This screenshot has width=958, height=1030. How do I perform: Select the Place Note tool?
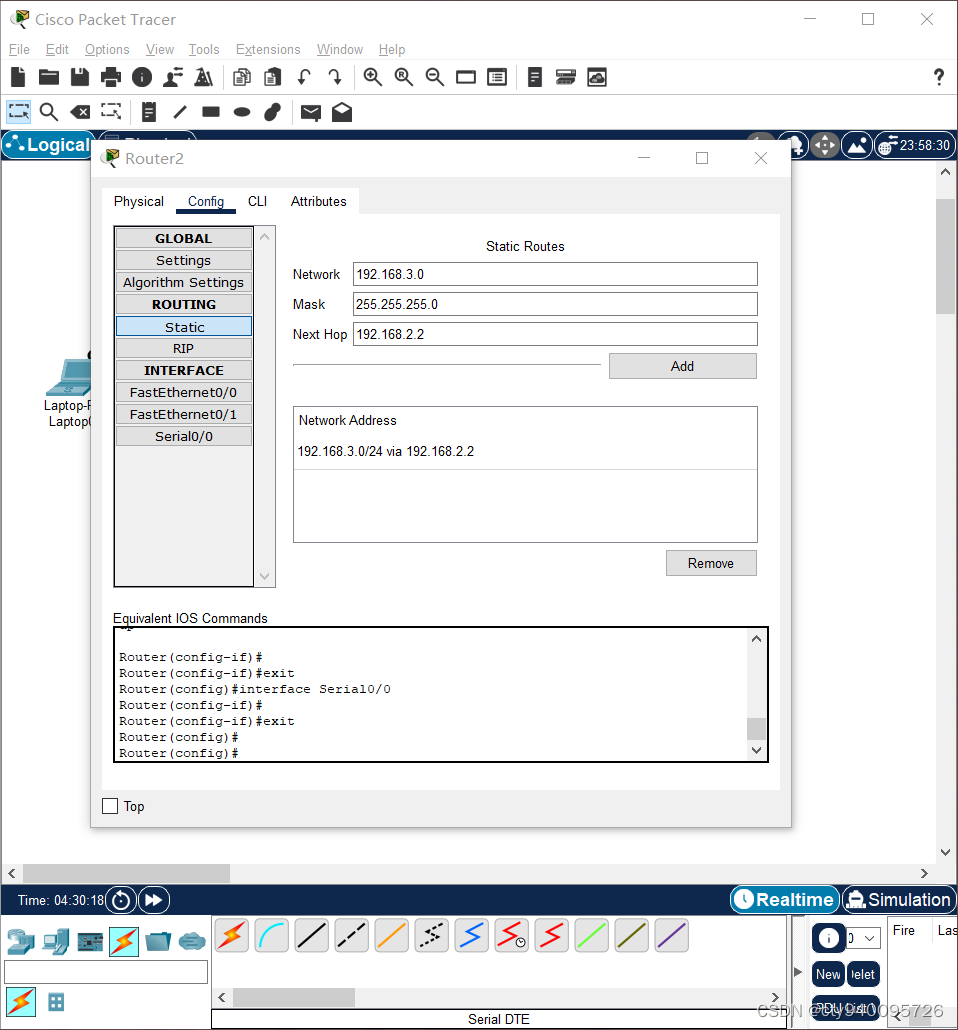149,112
